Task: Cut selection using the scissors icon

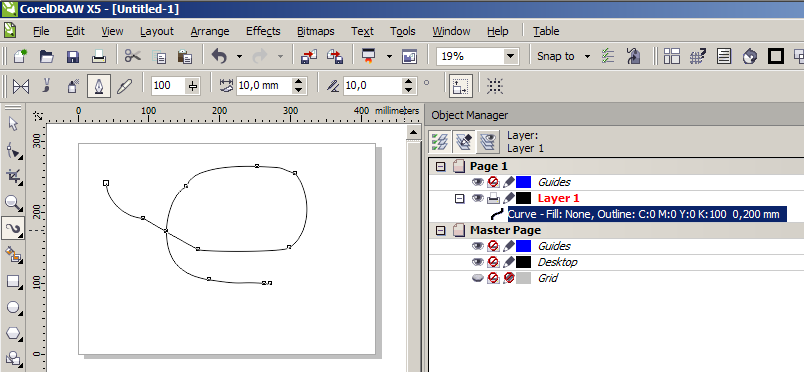Action: coord(133,56)
